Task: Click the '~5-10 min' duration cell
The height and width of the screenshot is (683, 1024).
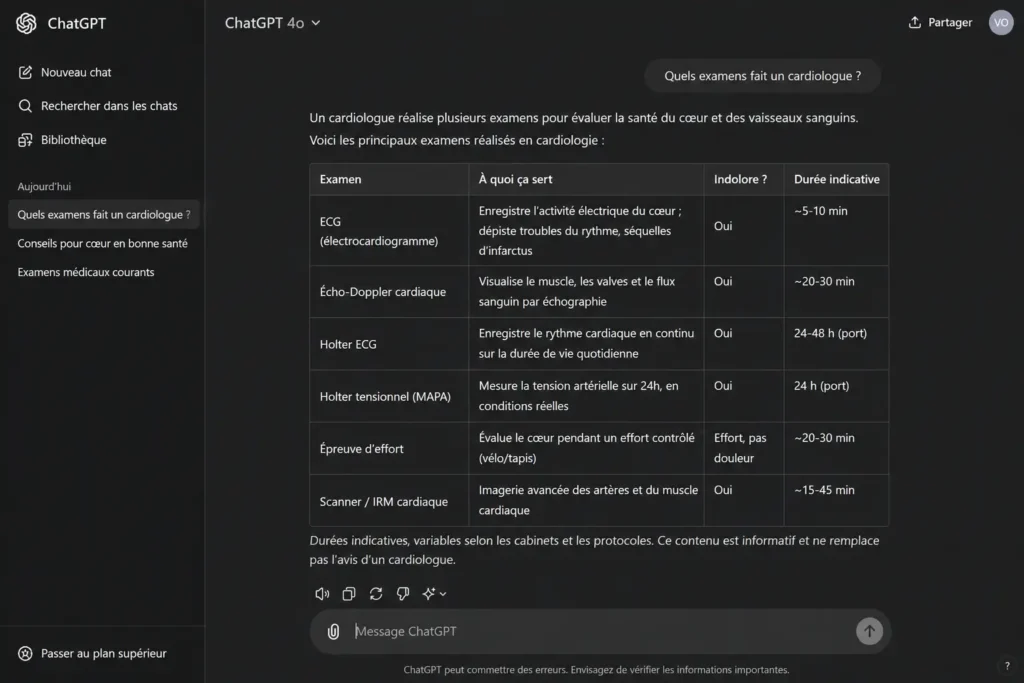Action: point(837,230)
